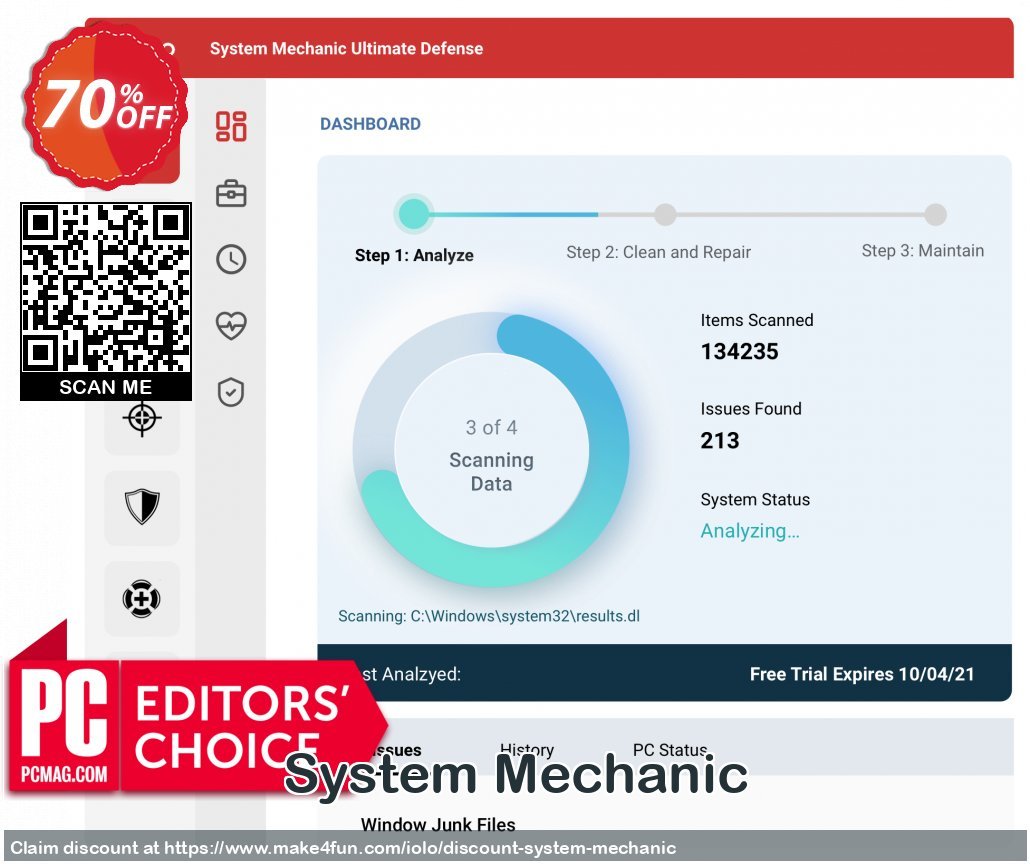Click the System Mechanic Ultimate Defense title
1030x864 pixels.
(346, 49)
